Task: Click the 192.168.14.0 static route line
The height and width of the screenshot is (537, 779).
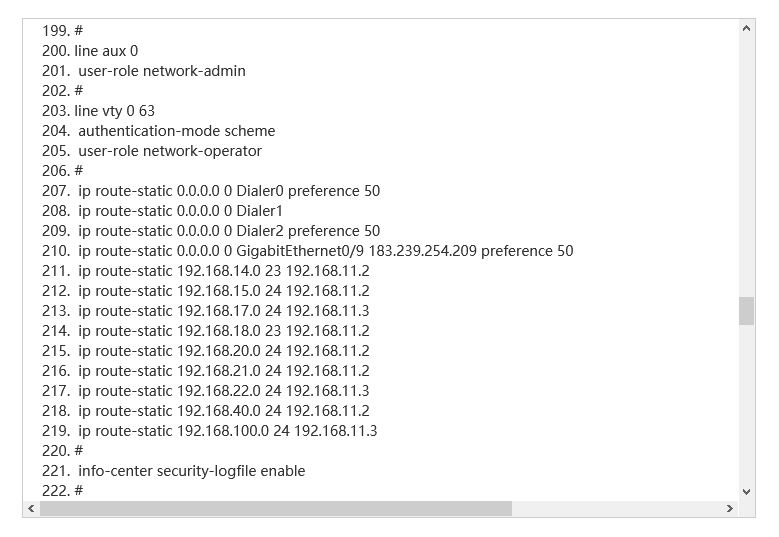Action: point(223,271)
